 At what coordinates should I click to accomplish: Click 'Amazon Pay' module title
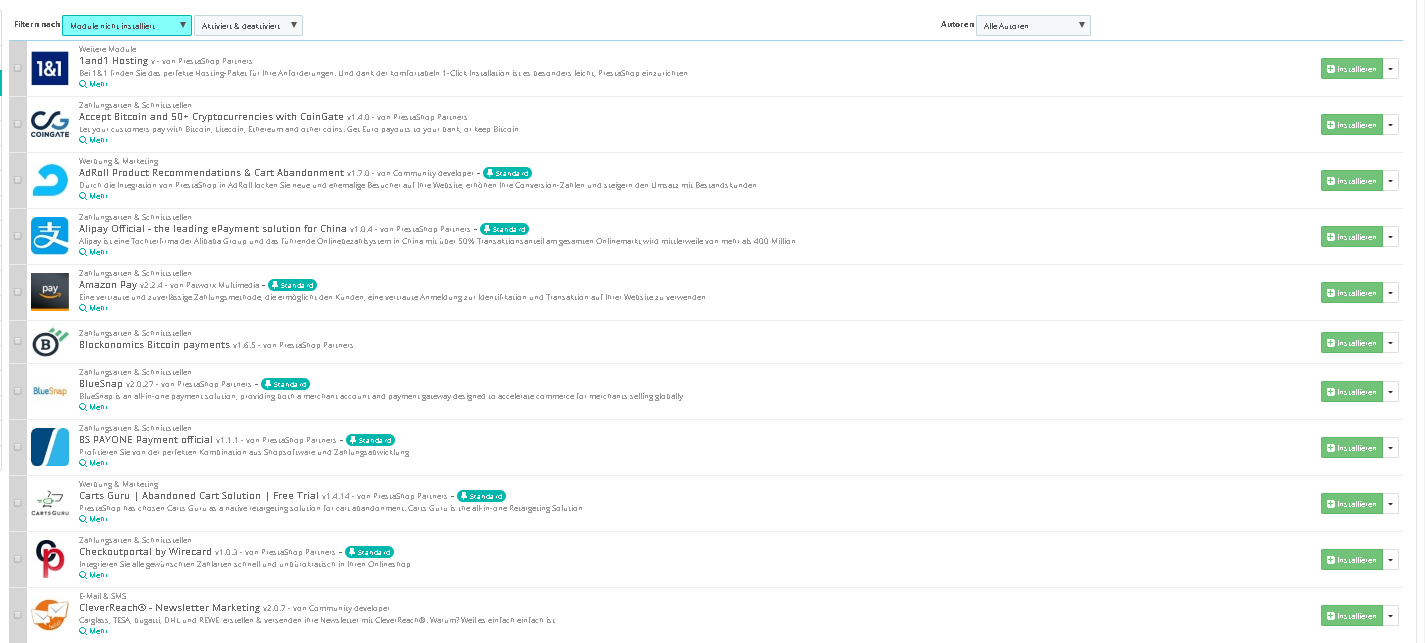click(x=108, y=285)
